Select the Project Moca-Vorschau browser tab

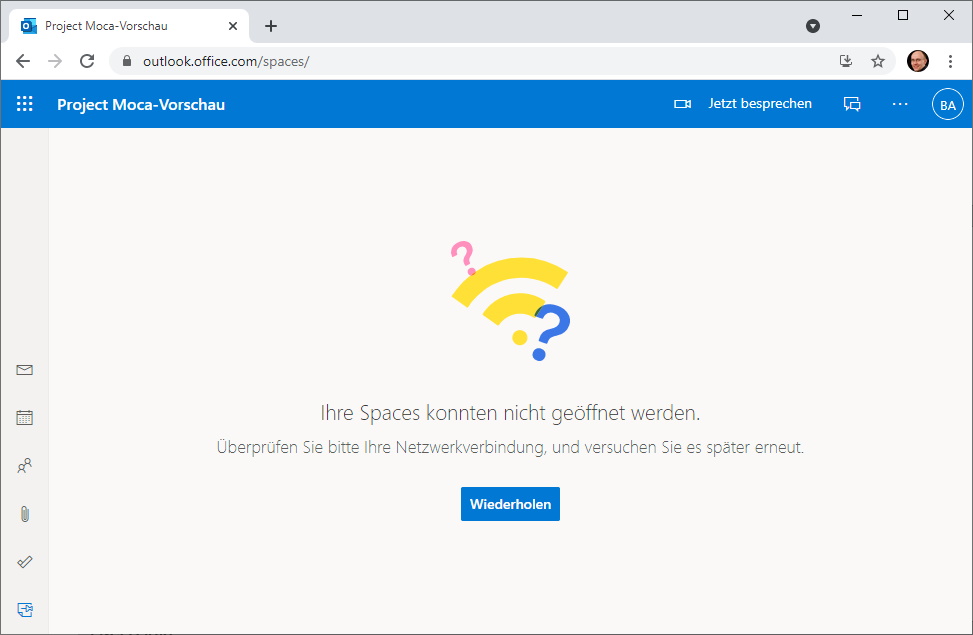(130, 26)
